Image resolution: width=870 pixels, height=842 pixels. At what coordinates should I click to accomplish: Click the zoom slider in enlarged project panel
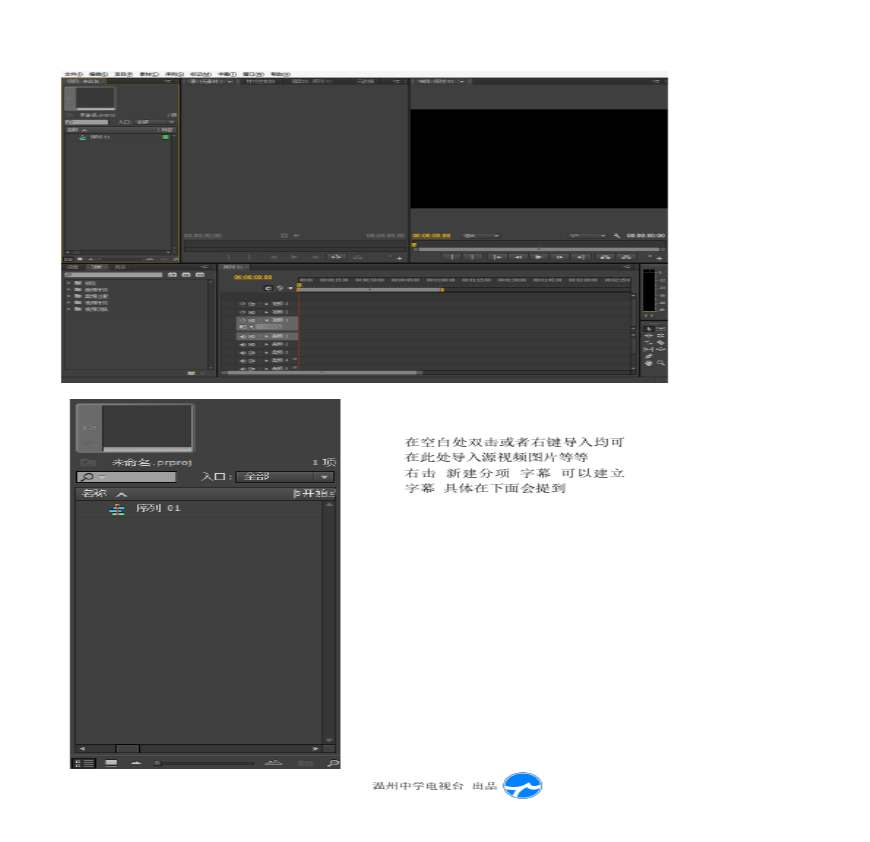tap(200, 763)
